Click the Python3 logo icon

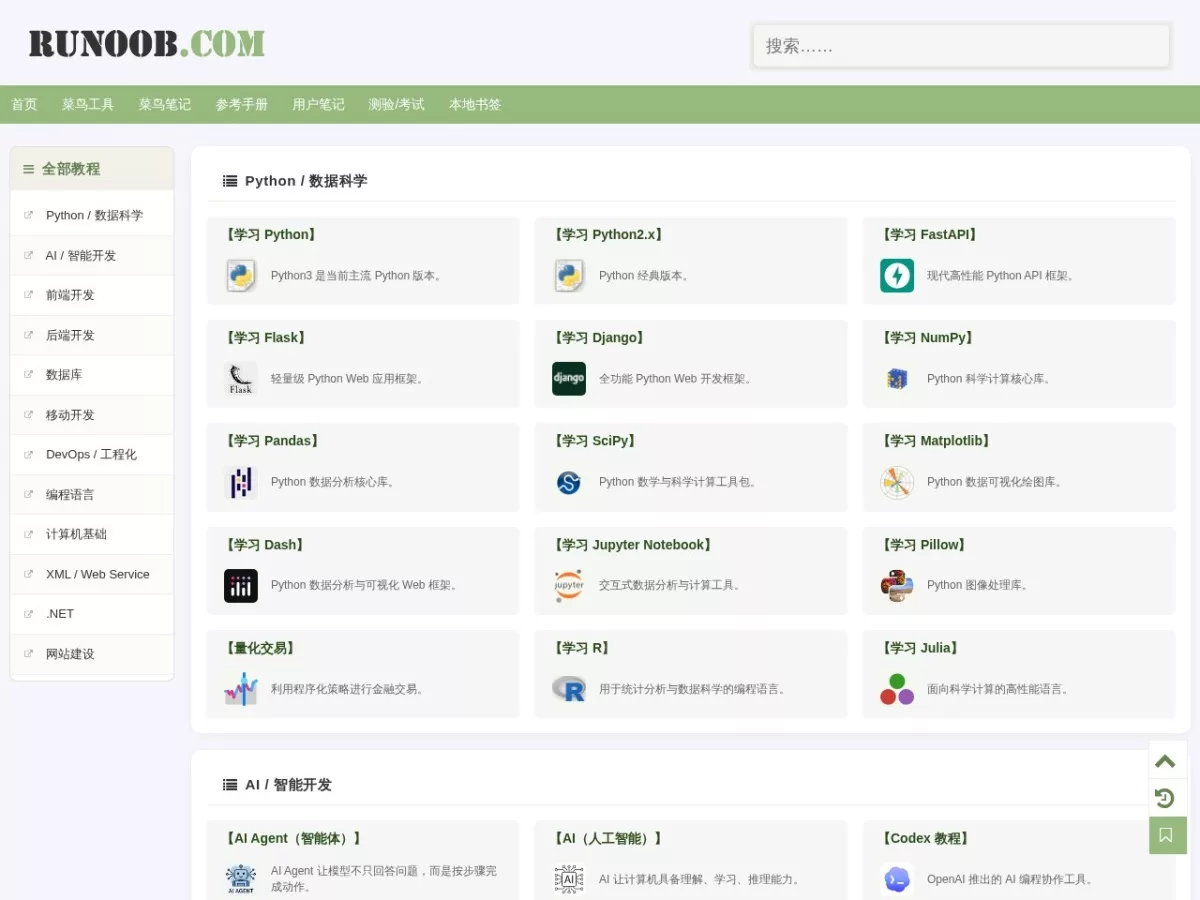click(241, 275)
